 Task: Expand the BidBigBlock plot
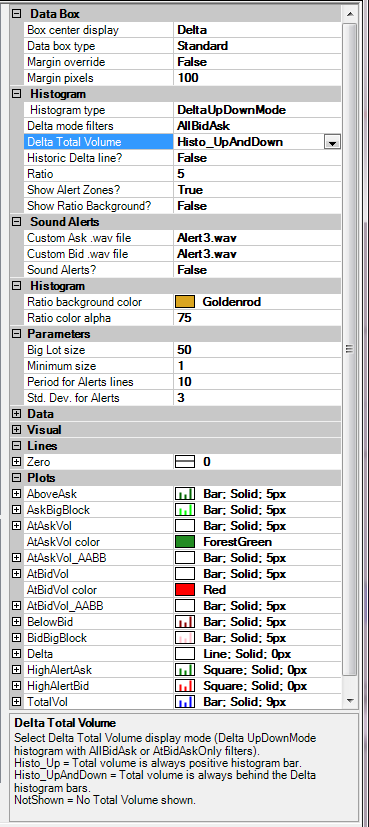coord(16,638)
